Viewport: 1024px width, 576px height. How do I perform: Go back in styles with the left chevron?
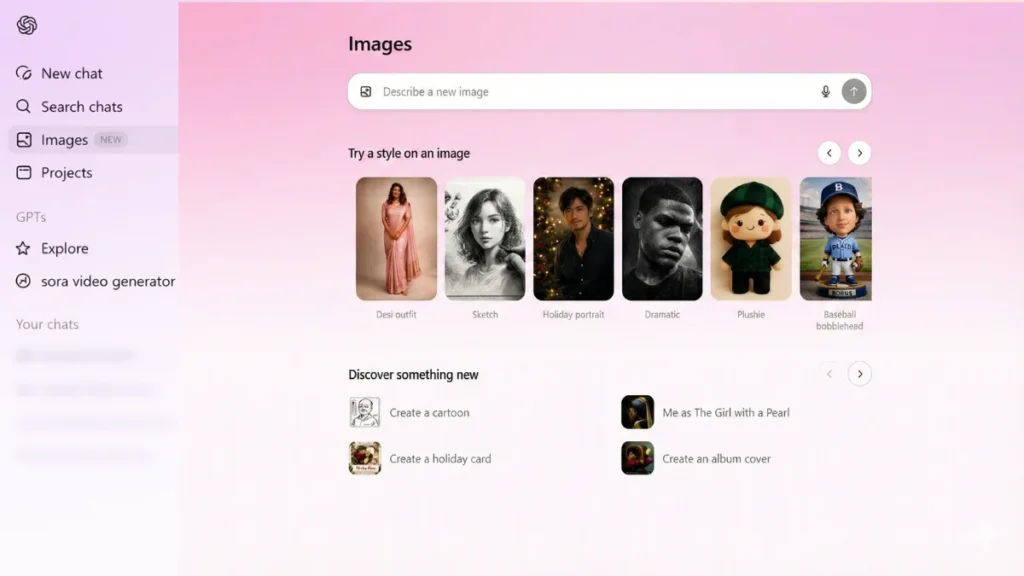829,152
